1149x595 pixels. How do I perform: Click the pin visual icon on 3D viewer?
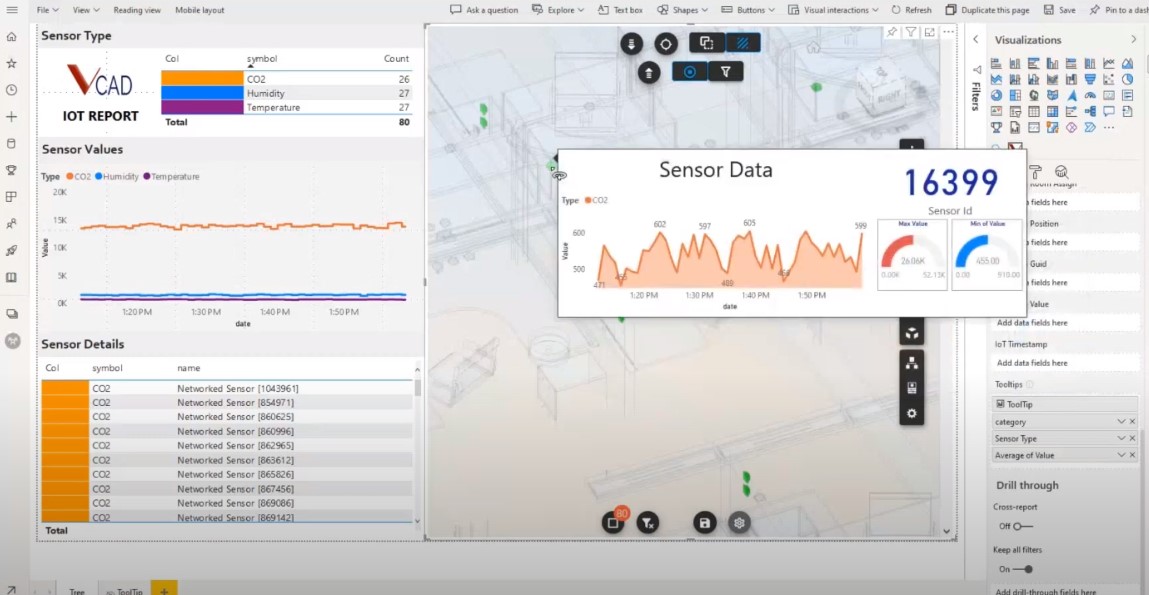(892, 32)
